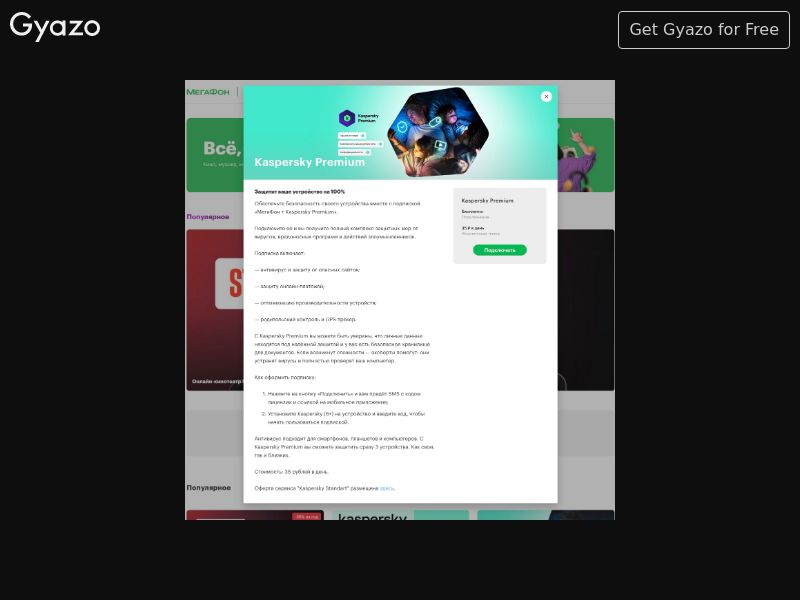
Task: Click the 'Стоимость: 35 рублей в день' line
Action: (x=291, y=472)
